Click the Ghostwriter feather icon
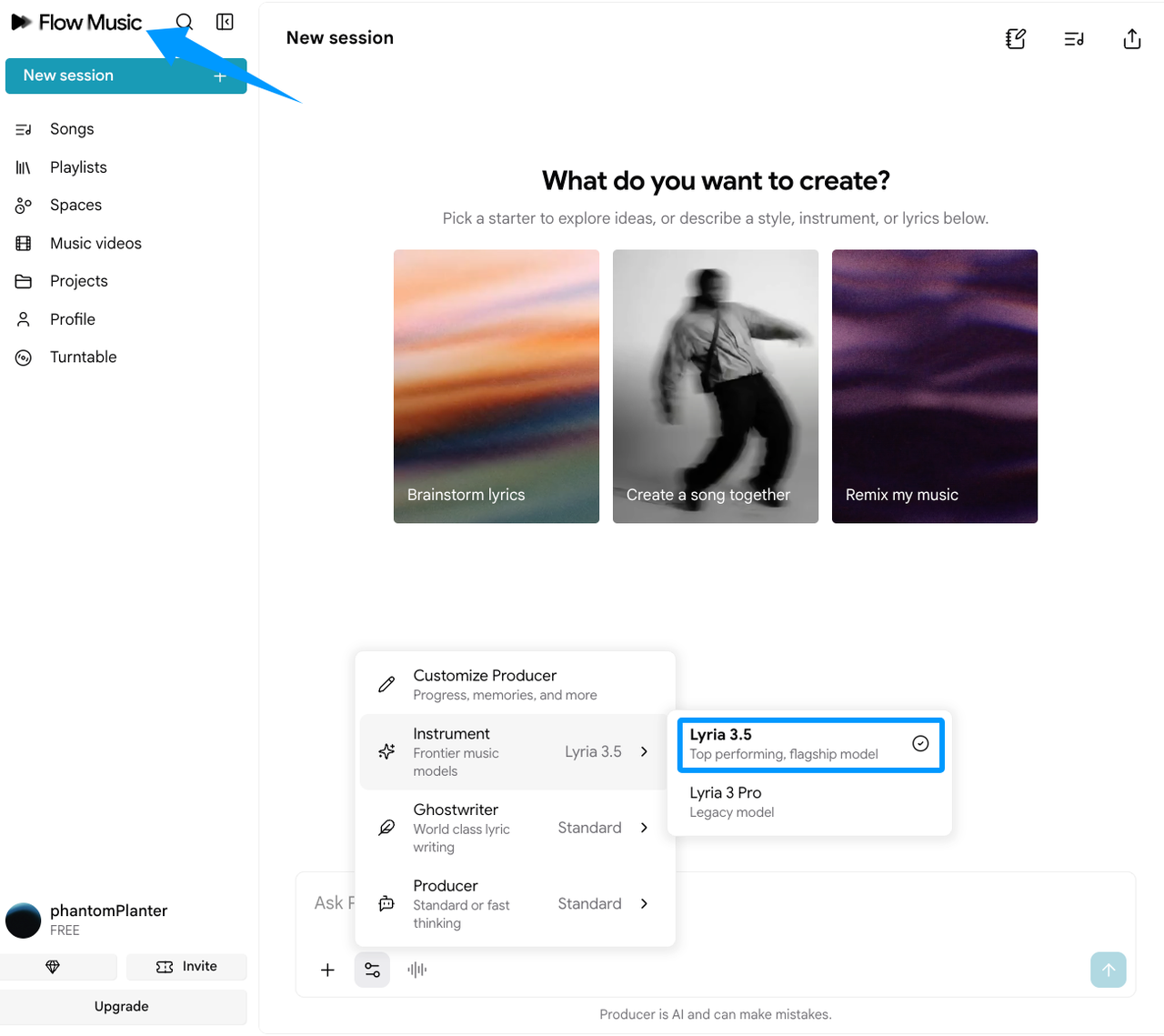 click(386, 828)
